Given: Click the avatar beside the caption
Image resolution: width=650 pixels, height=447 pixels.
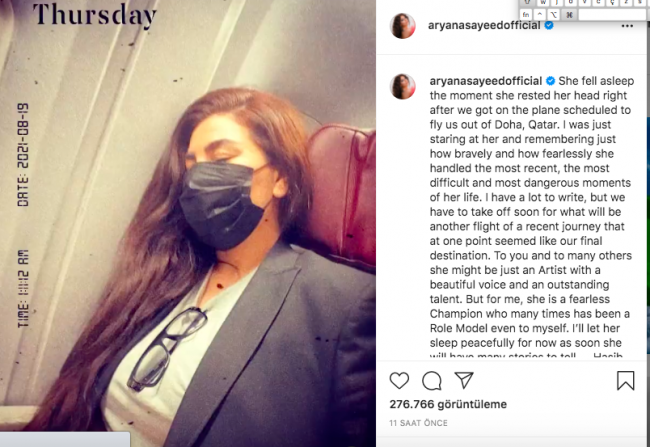Looking at the screenshot, I should [x=403, y=87].
